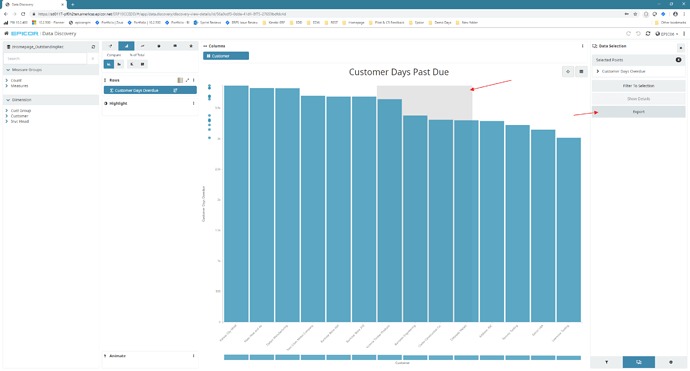Click the Export button

(x=639, y=112)
